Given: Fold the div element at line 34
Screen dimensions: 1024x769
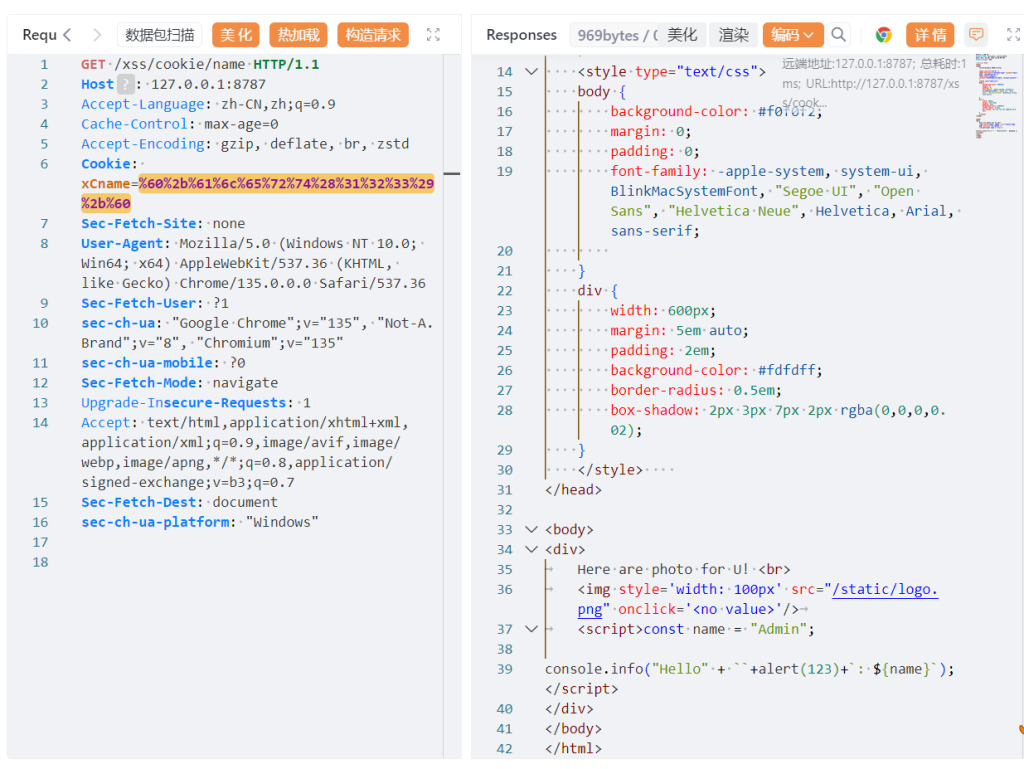Looking at the screenshot, I should pyautogui.click(x=531, y=550).
